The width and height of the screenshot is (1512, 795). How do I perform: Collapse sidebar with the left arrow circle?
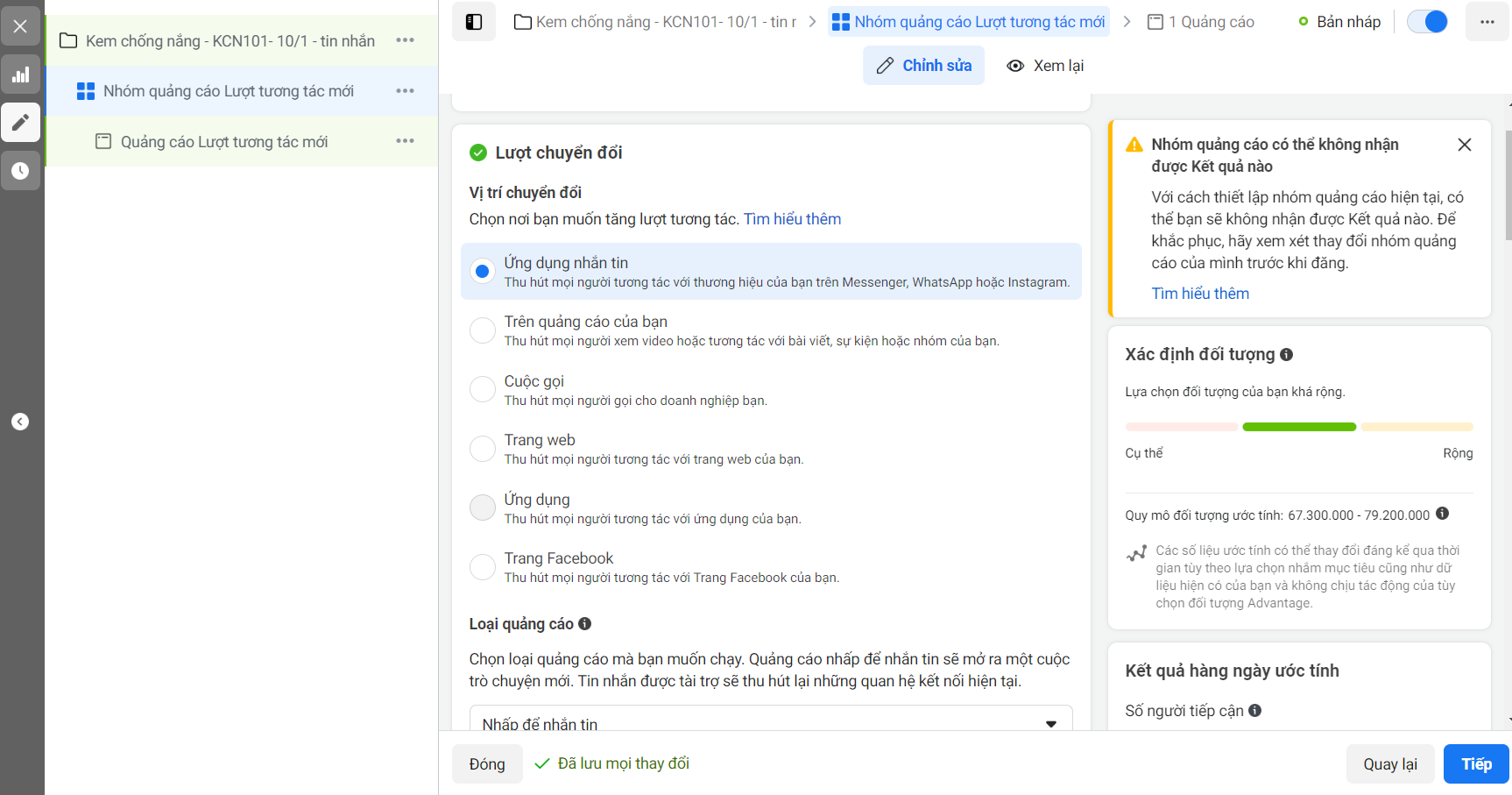pyautogui.click(x=20, y=422)
